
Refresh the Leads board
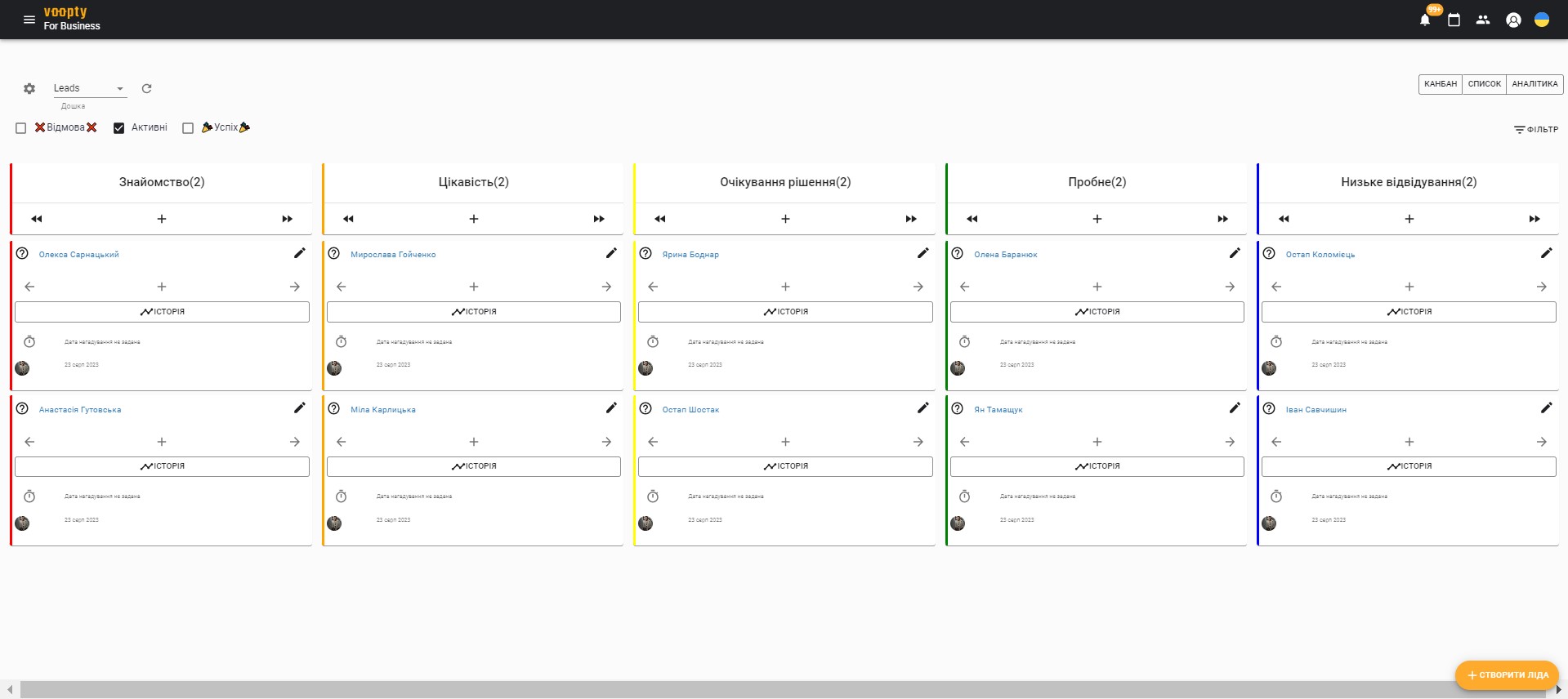tap(147, 88)
